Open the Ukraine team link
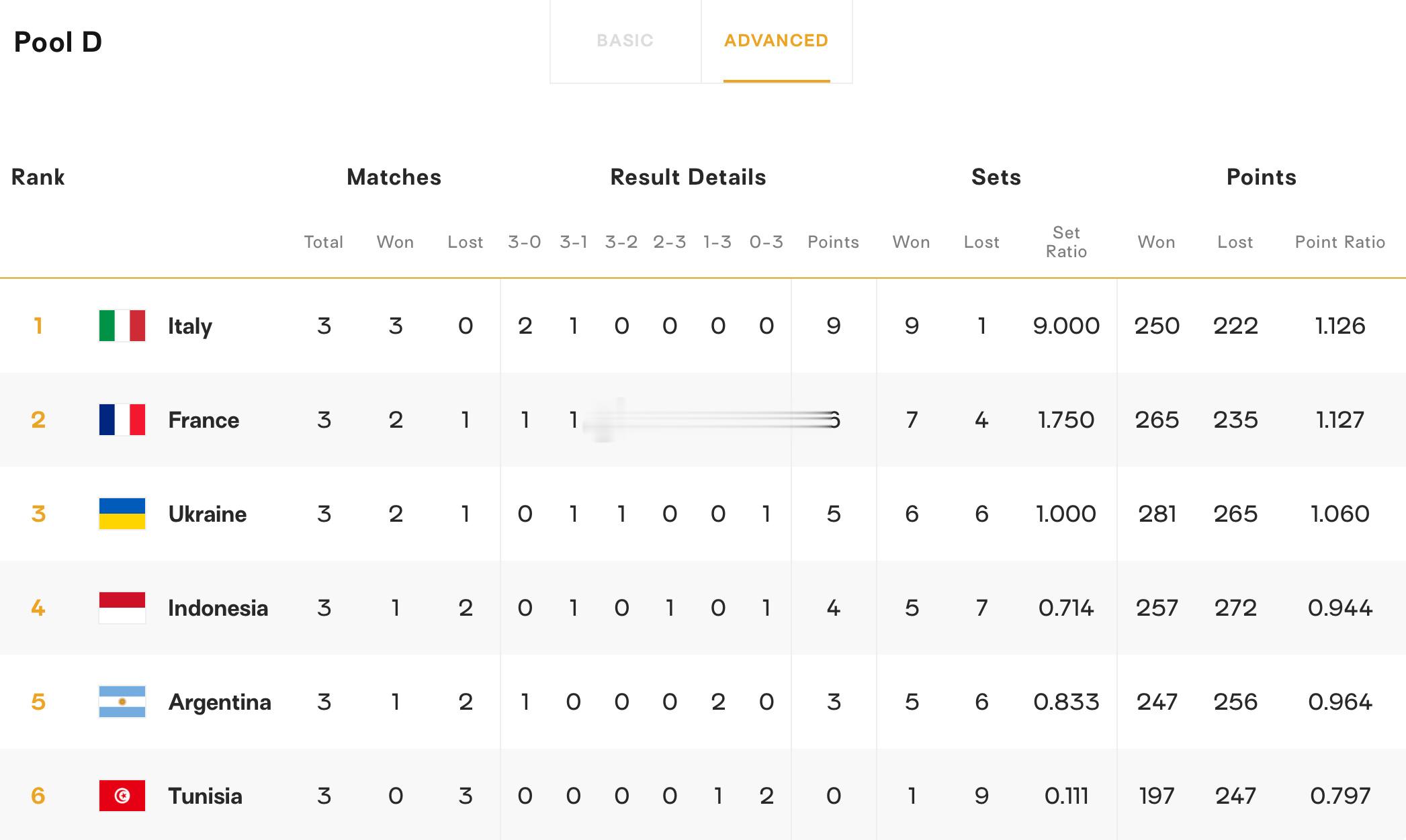The width and height of the screenshot is (1406, 840). tap(208, 514)
